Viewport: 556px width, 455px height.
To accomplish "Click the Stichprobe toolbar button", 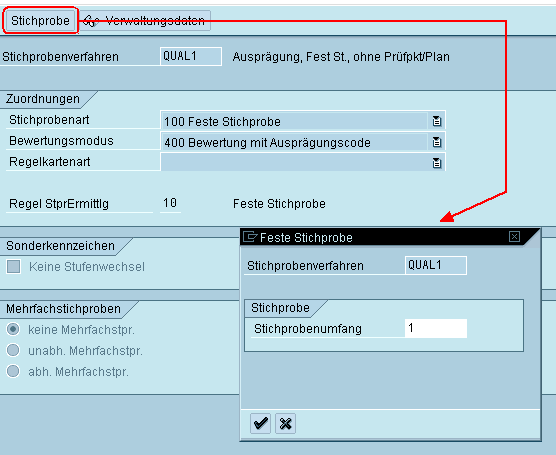I will pos(40,21).
